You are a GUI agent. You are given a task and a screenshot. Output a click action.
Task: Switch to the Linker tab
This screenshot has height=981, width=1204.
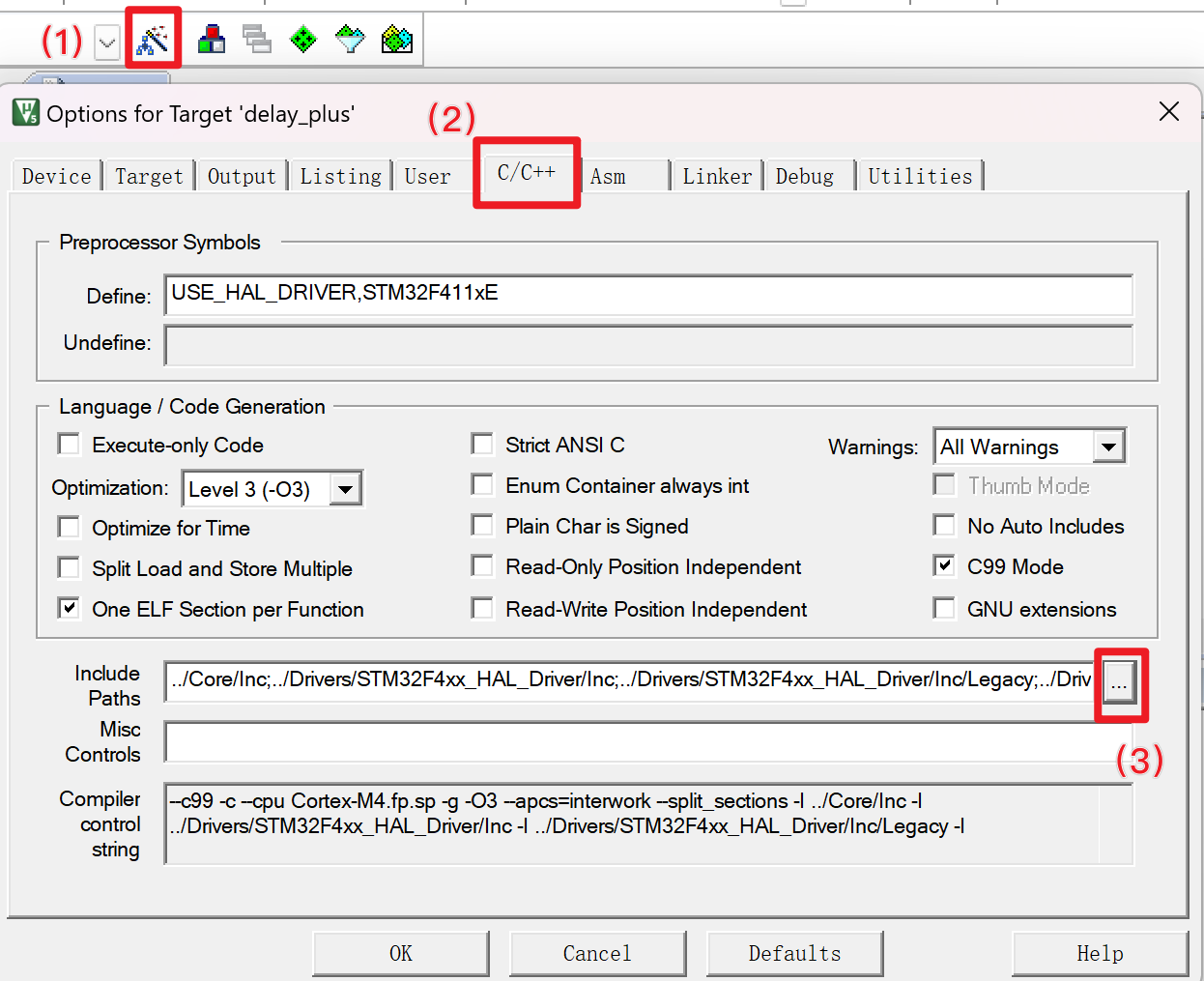[716, 177]
